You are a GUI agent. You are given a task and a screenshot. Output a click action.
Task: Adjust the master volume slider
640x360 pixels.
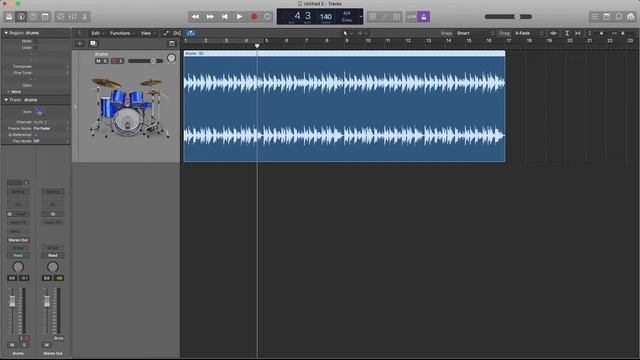pyautogui.click(x=508, y=17)
